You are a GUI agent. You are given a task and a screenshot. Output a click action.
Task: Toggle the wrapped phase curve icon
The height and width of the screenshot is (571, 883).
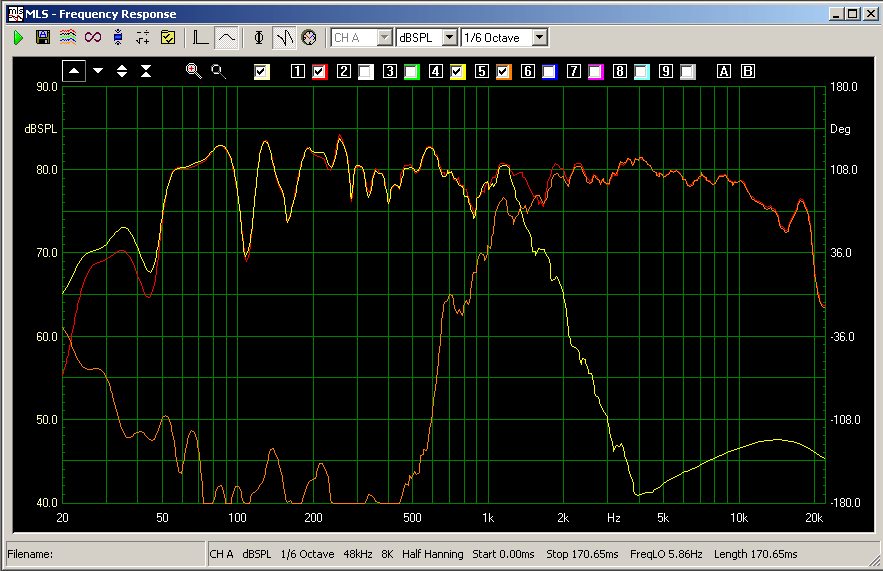point(285,38)
